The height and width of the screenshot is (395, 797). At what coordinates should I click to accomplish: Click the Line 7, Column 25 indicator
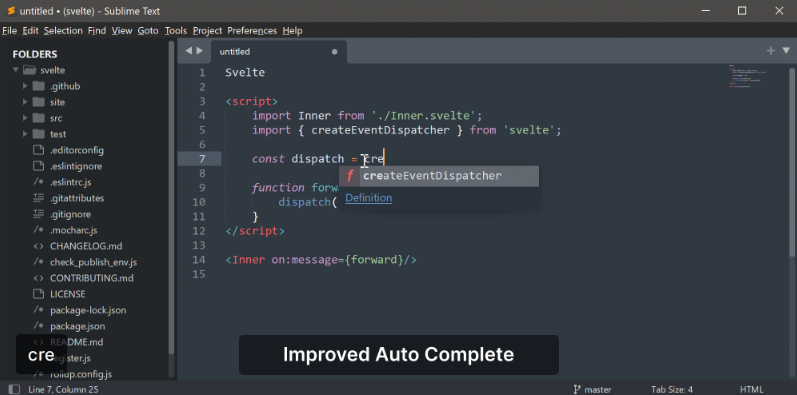[x=64, y=390]
